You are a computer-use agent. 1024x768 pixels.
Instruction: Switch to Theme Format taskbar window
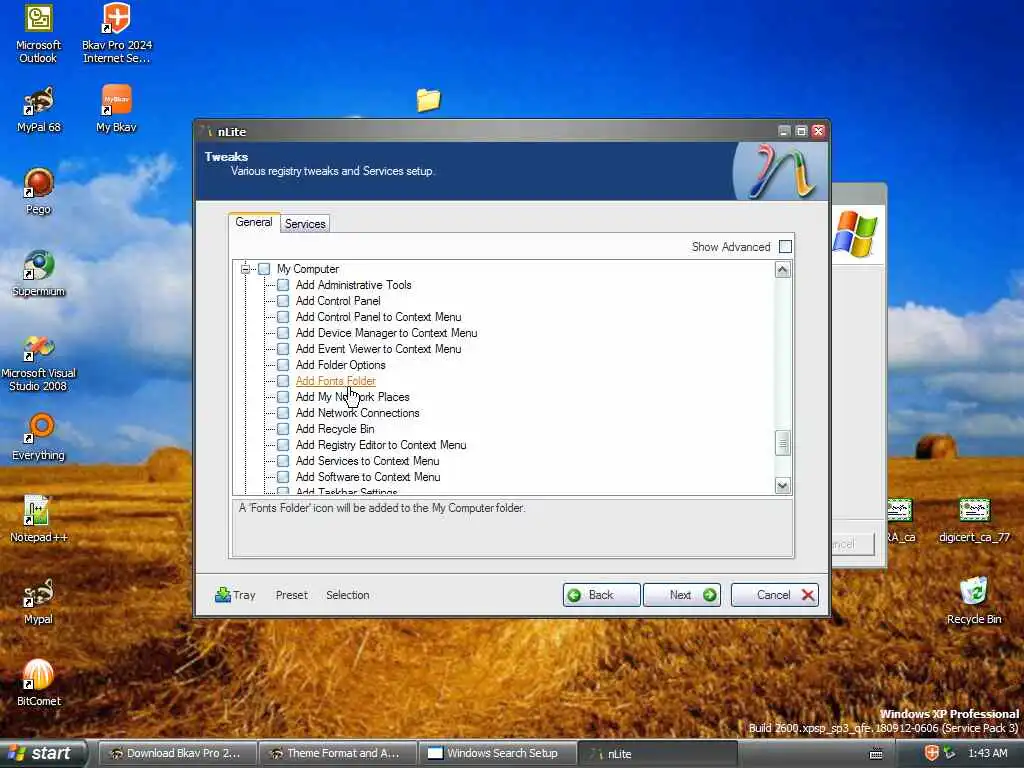pos(338,754)
